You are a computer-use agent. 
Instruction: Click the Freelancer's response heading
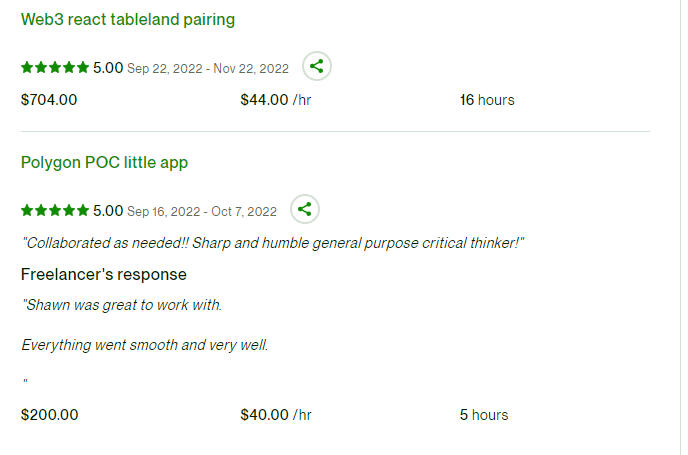point(104,274)
